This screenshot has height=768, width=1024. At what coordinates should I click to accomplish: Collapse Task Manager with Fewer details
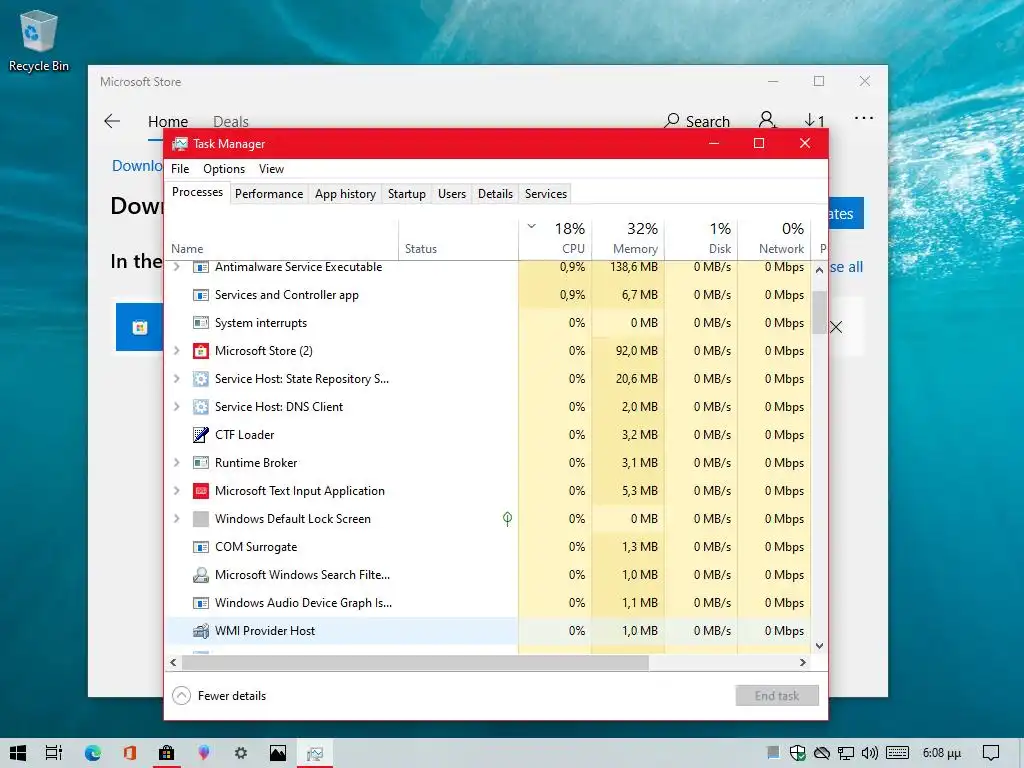219,696
